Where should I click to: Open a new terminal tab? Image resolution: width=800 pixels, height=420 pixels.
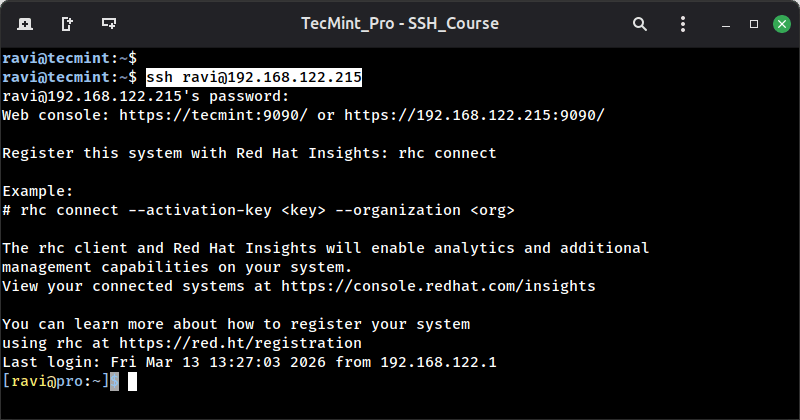24,22
